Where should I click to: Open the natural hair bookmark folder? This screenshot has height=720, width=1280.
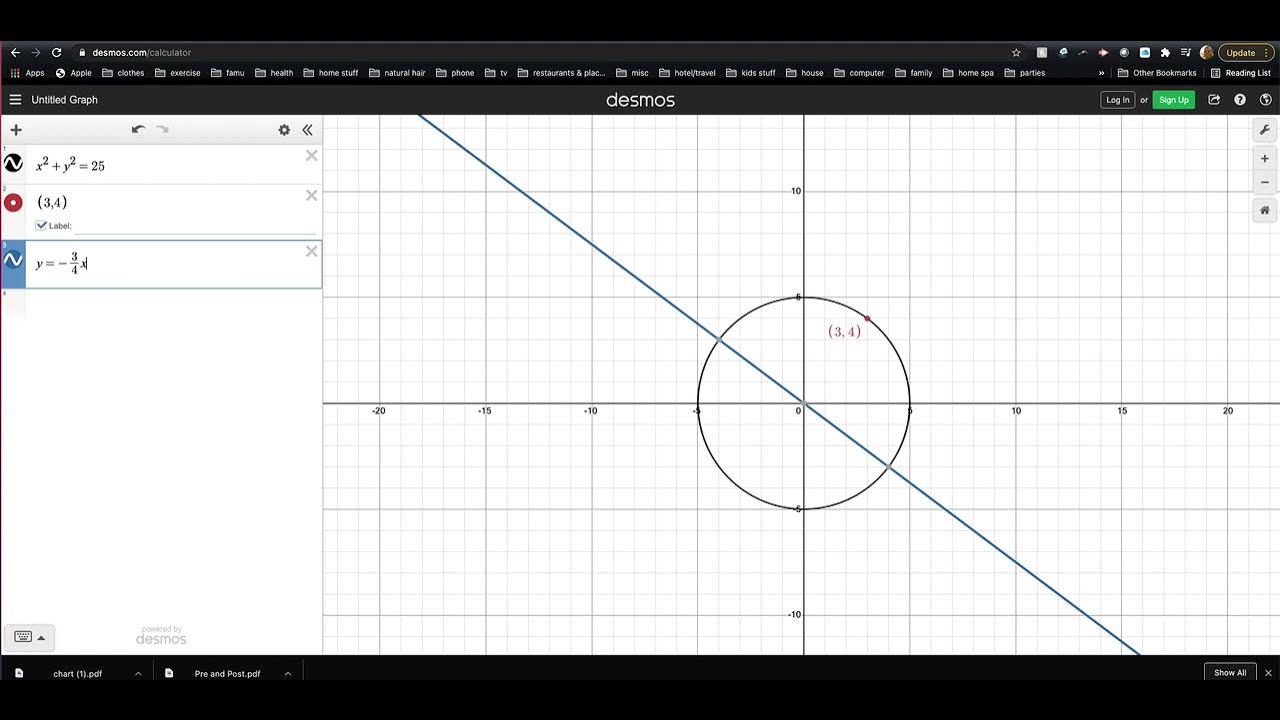click(397, 73)
